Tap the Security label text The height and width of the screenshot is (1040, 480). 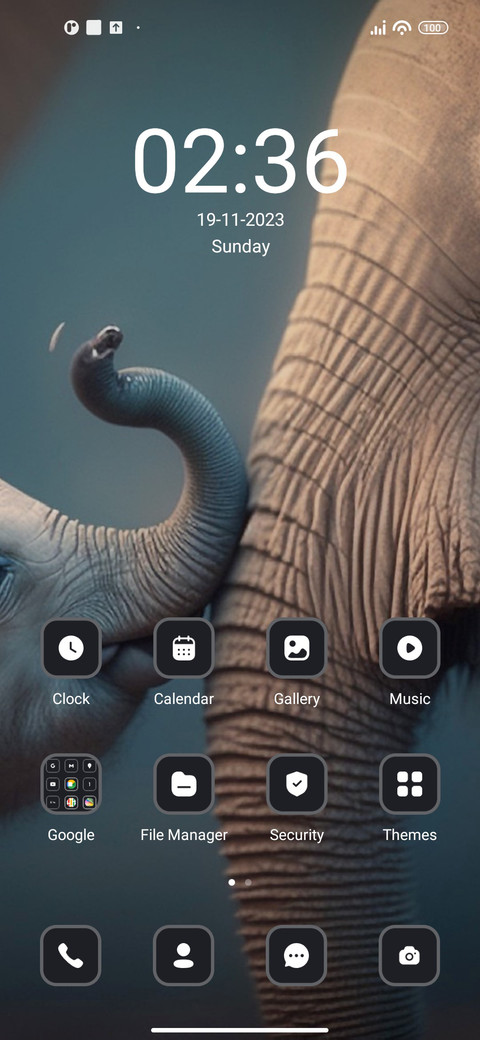pyautogui.click(x=296, y=835)
